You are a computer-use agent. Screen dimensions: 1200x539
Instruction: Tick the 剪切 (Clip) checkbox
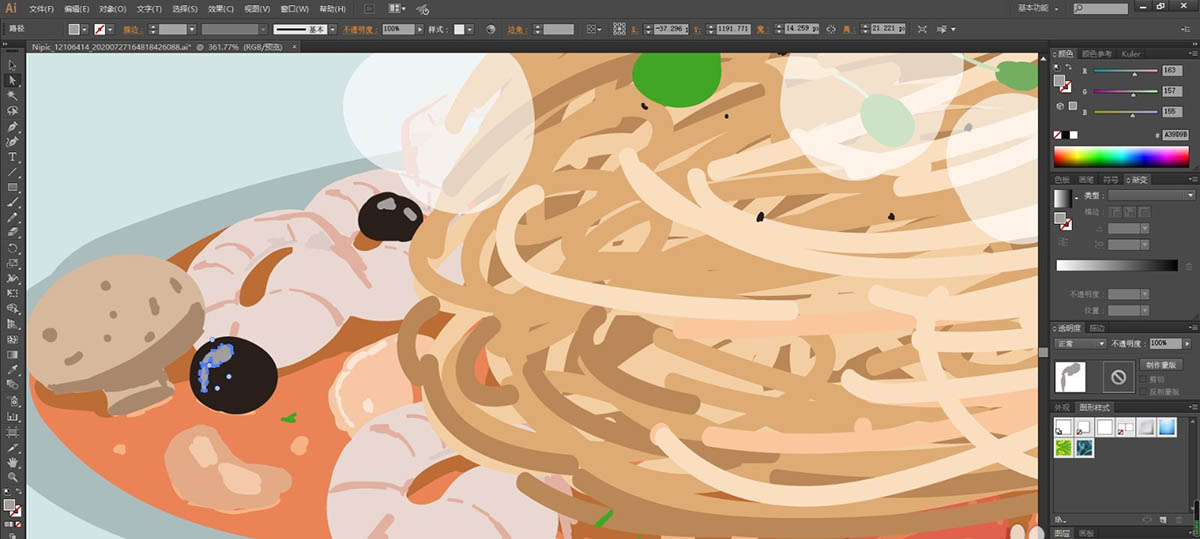point(1144,380)
